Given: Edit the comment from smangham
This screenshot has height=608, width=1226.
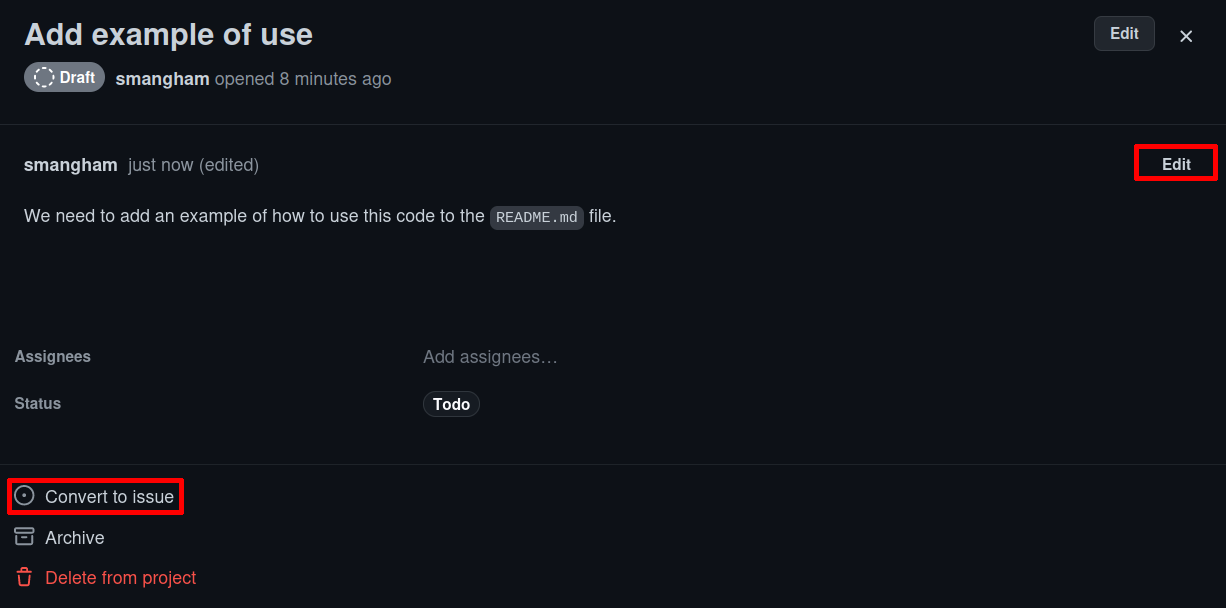Looking at the screenshot, I should 1175,163.
